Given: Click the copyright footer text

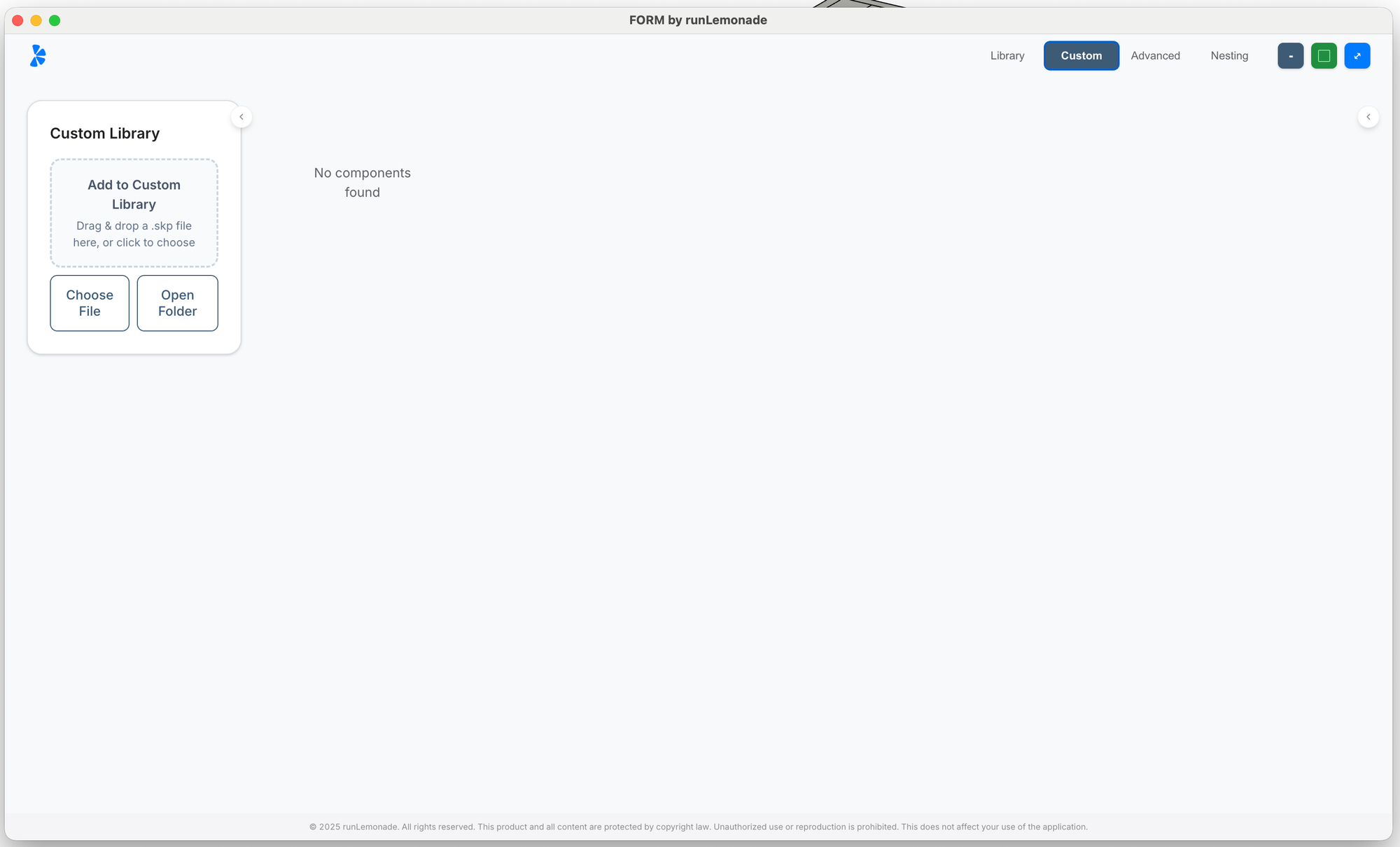Looking at the screenshot, I should point(698,827).
